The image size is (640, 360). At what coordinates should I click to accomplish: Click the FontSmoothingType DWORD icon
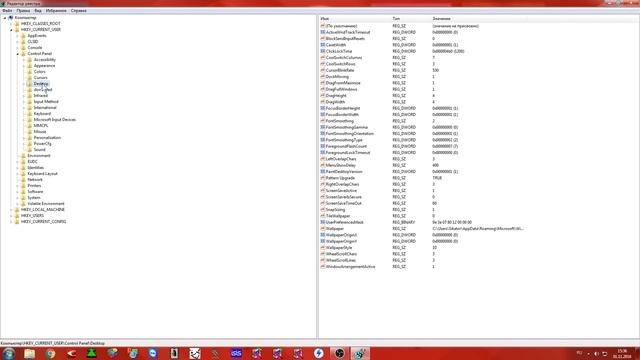tap(322, 140)
